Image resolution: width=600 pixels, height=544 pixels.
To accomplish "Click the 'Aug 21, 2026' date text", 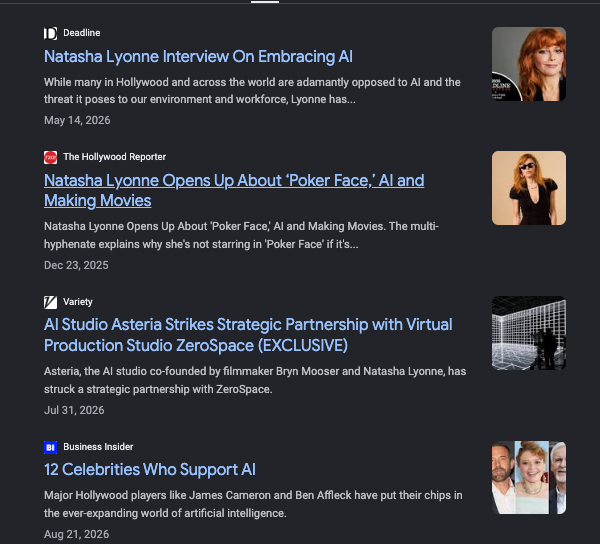I will [76, 534].
